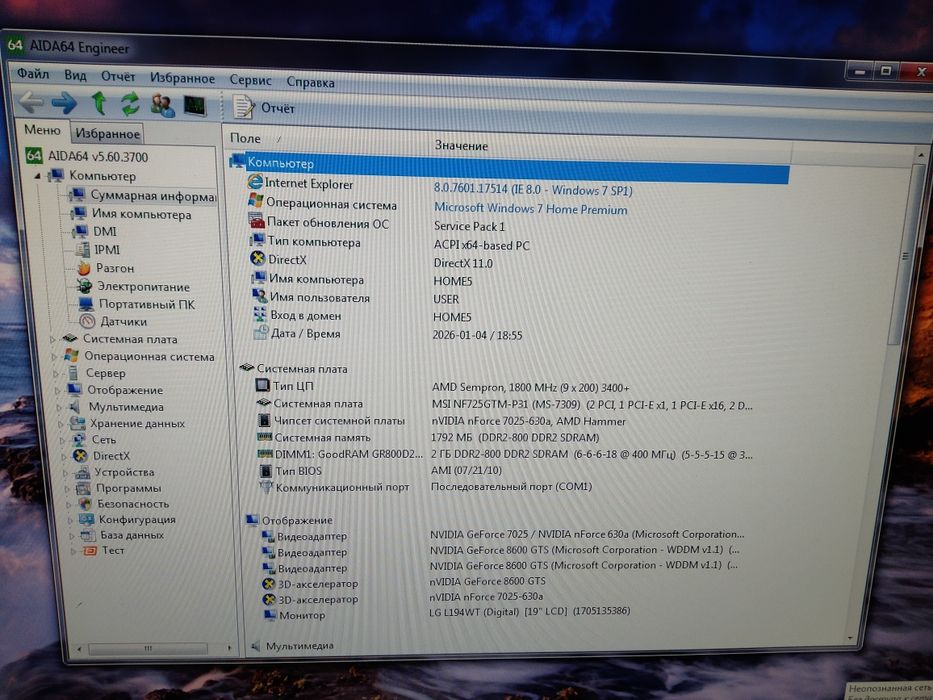This screenshot has height=700, width=933.
Task: Expand the Отображение tree node
Action: (58, 390)
